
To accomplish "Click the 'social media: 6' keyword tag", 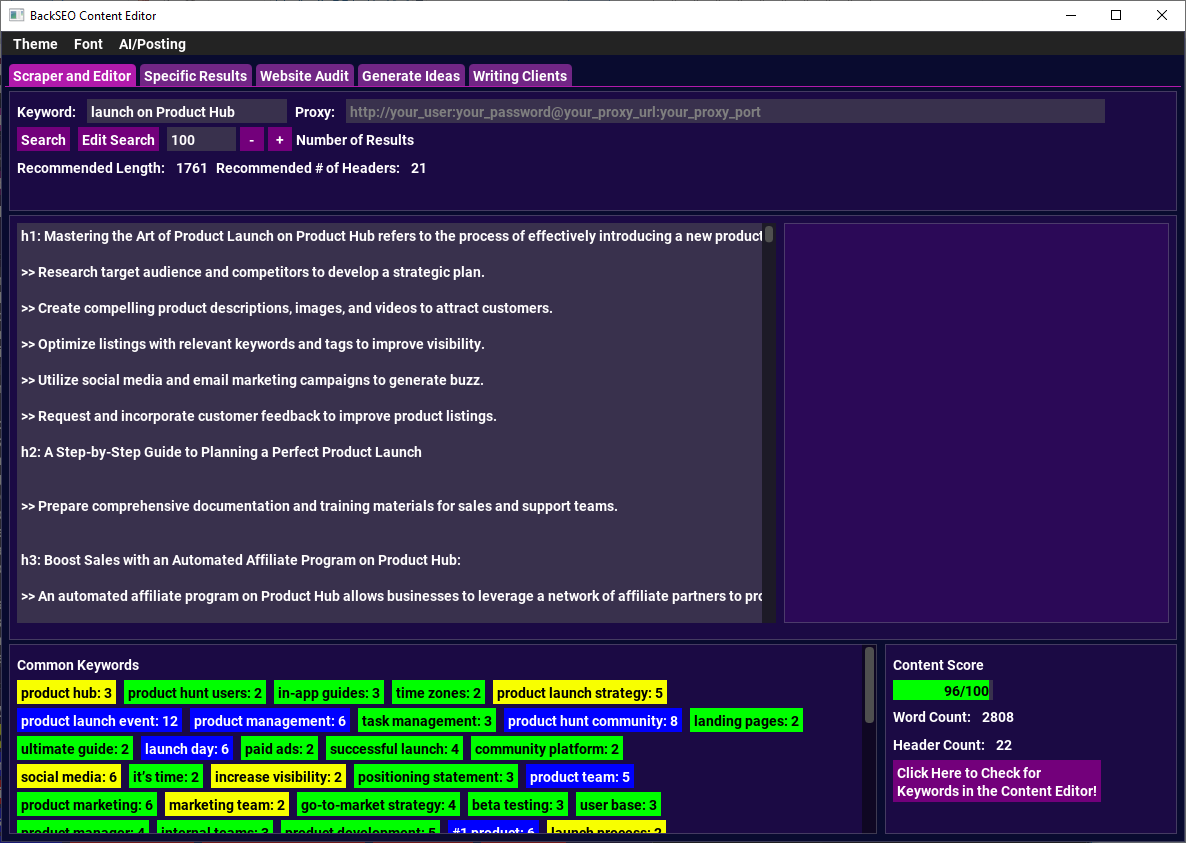I will (x=69, y=777).
